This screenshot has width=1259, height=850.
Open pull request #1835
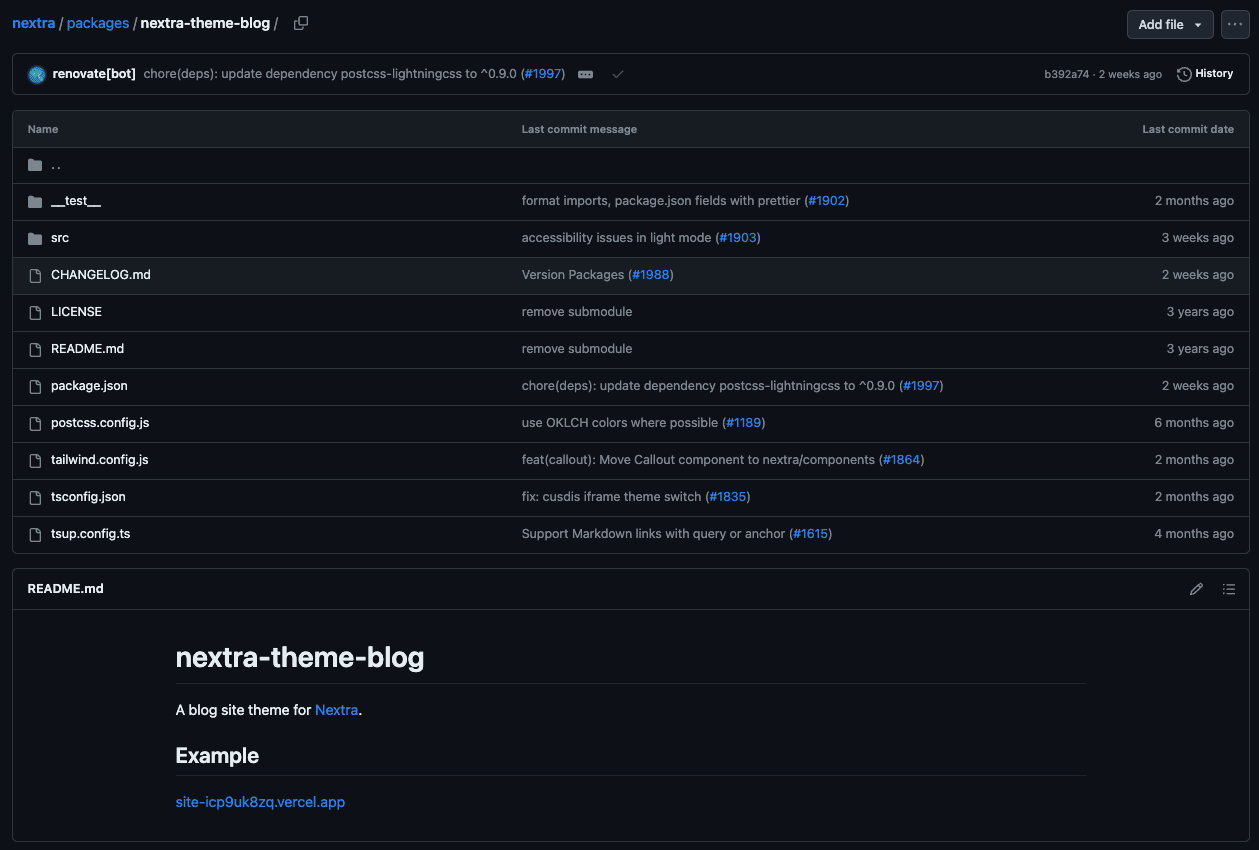click(x=727, y=497)
